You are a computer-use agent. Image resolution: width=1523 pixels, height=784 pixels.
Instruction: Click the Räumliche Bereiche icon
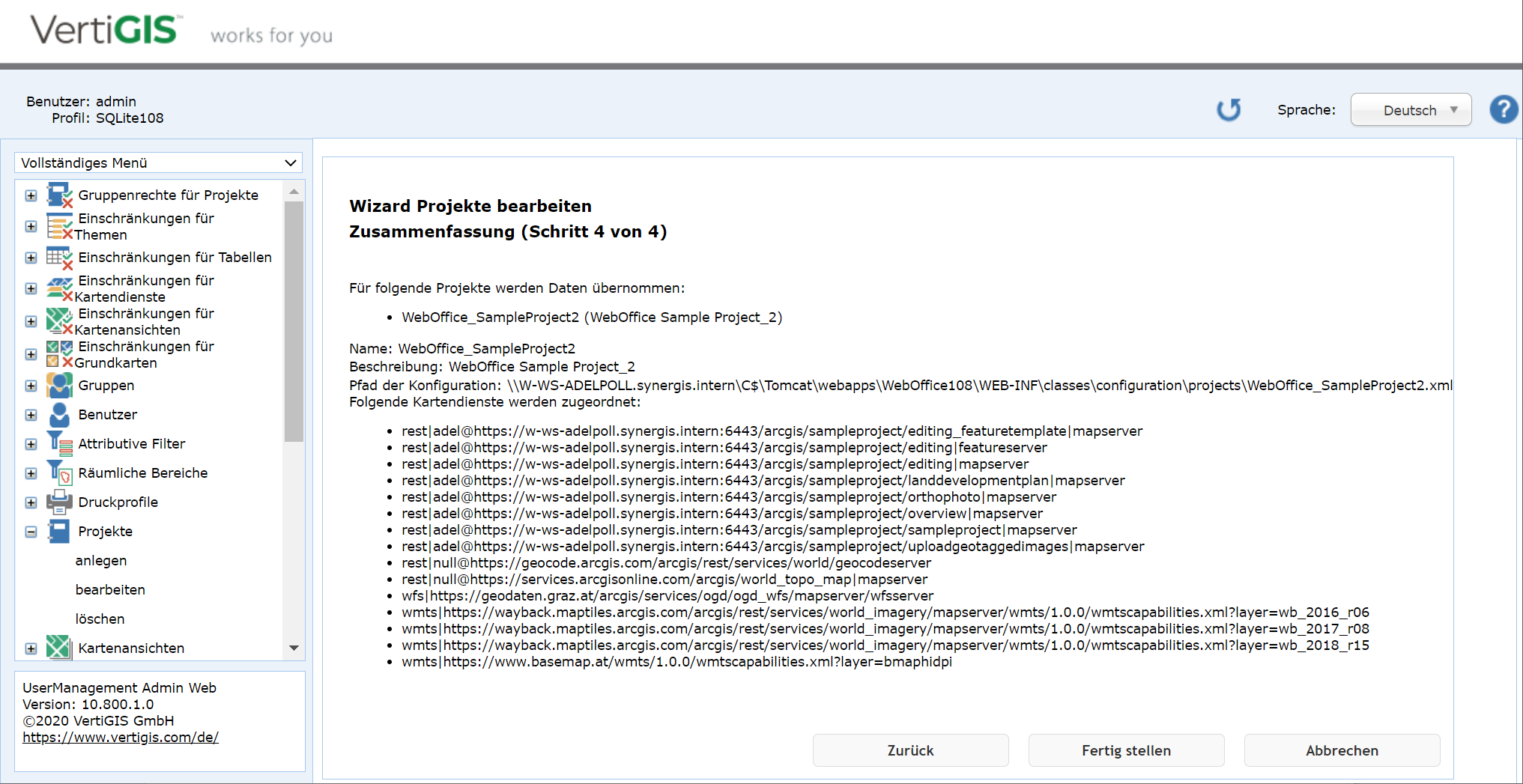click(x=59, y=473)
